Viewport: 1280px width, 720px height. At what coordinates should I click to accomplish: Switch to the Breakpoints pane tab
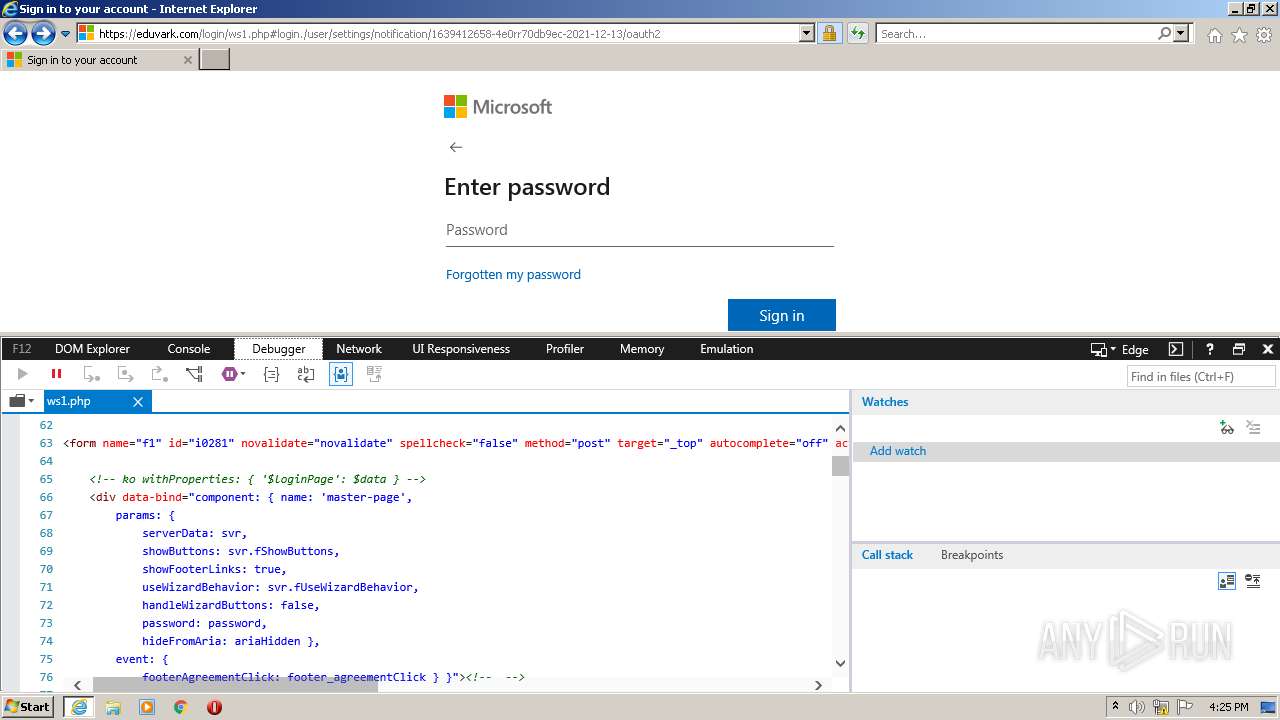point(972,555)
